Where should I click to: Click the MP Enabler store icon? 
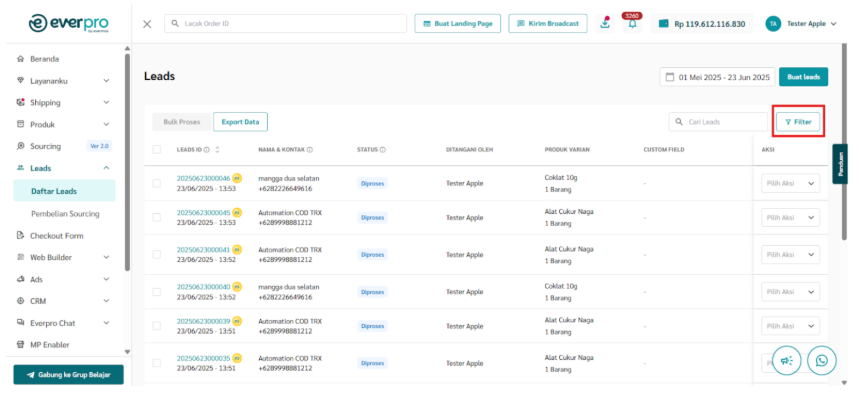(21, 345)
